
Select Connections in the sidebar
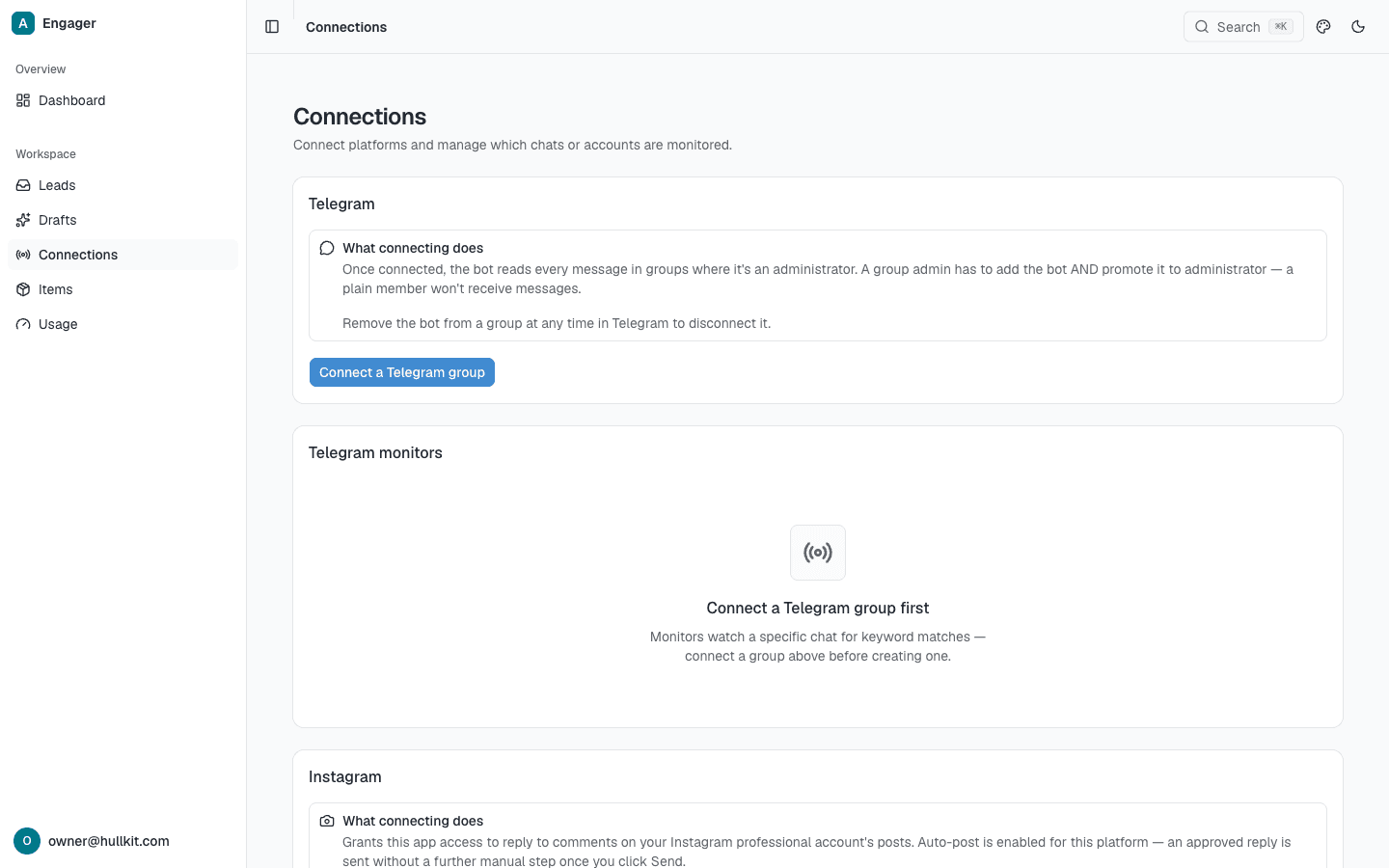pos(123,255)
